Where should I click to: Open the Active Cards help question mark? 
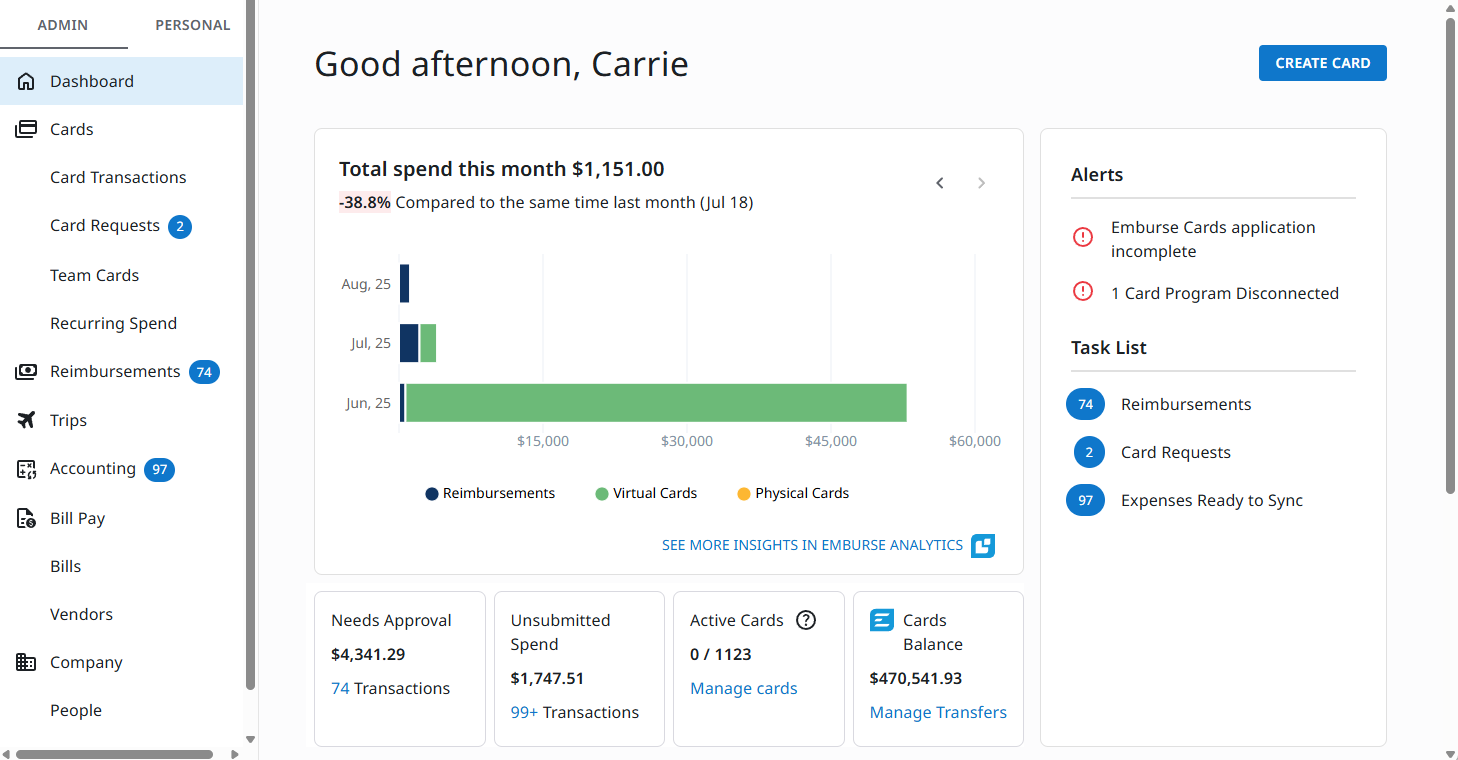[806, 620]
